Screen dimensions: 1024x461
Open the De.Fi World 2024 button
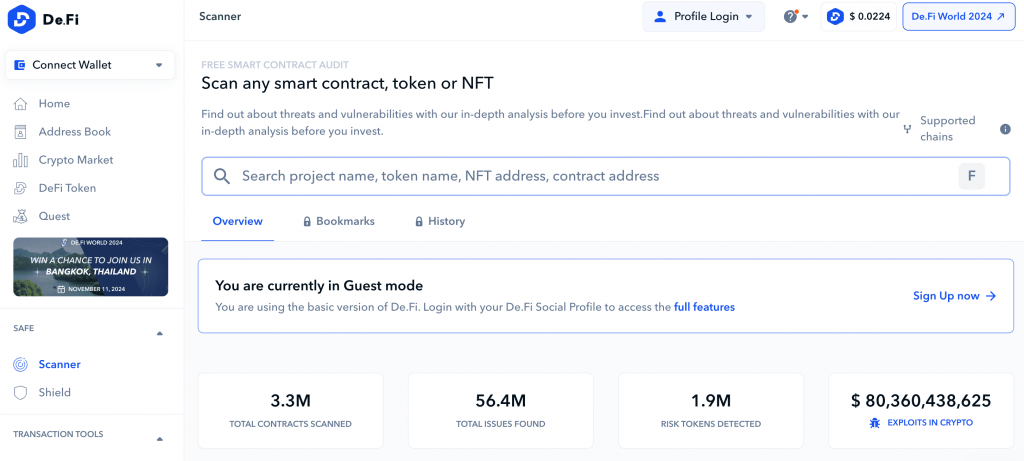pyautogui.click(x=958, y=17)
